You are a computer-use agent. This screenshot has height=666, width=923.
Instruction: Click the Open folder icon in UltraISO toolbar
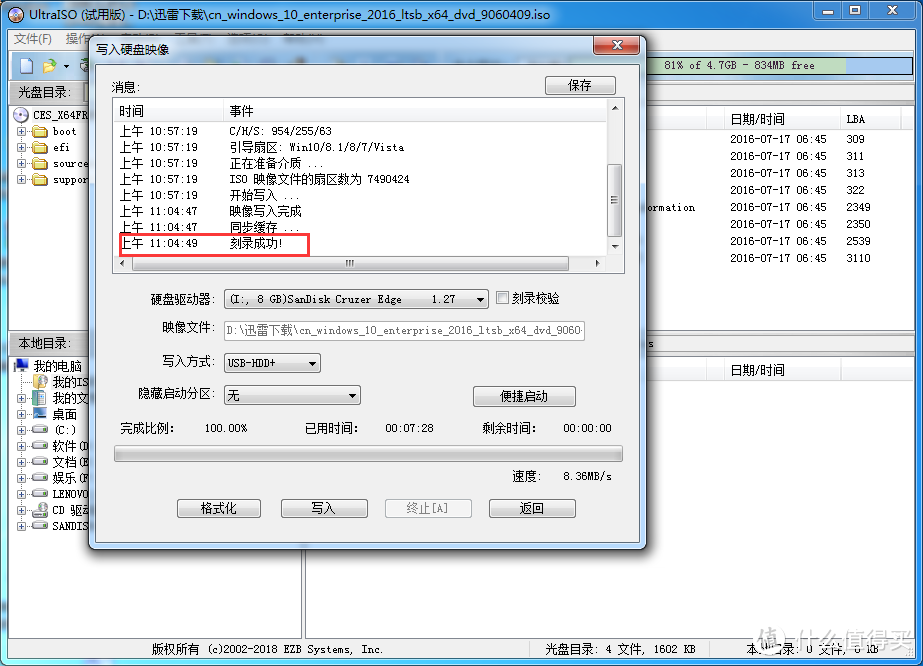49,66
